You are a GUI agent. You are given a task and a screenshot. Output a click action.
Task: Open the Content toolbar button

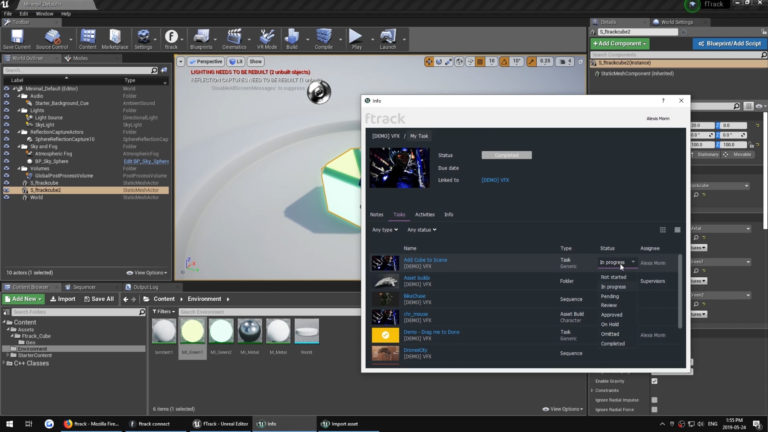tap(88, 39)
